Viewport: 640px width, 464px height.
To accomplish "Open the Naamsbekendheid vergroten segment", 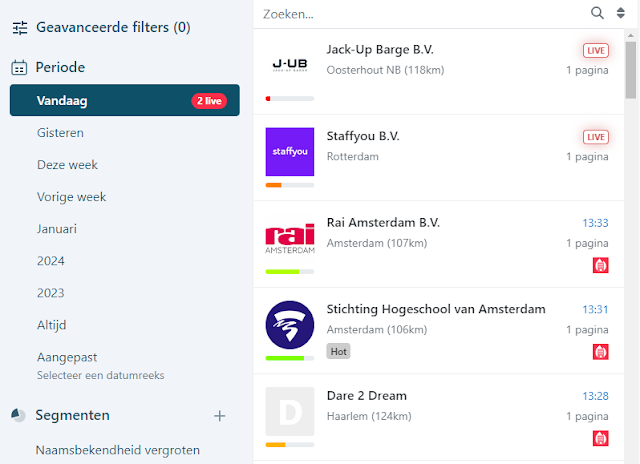I will click(x=118, y=450).
